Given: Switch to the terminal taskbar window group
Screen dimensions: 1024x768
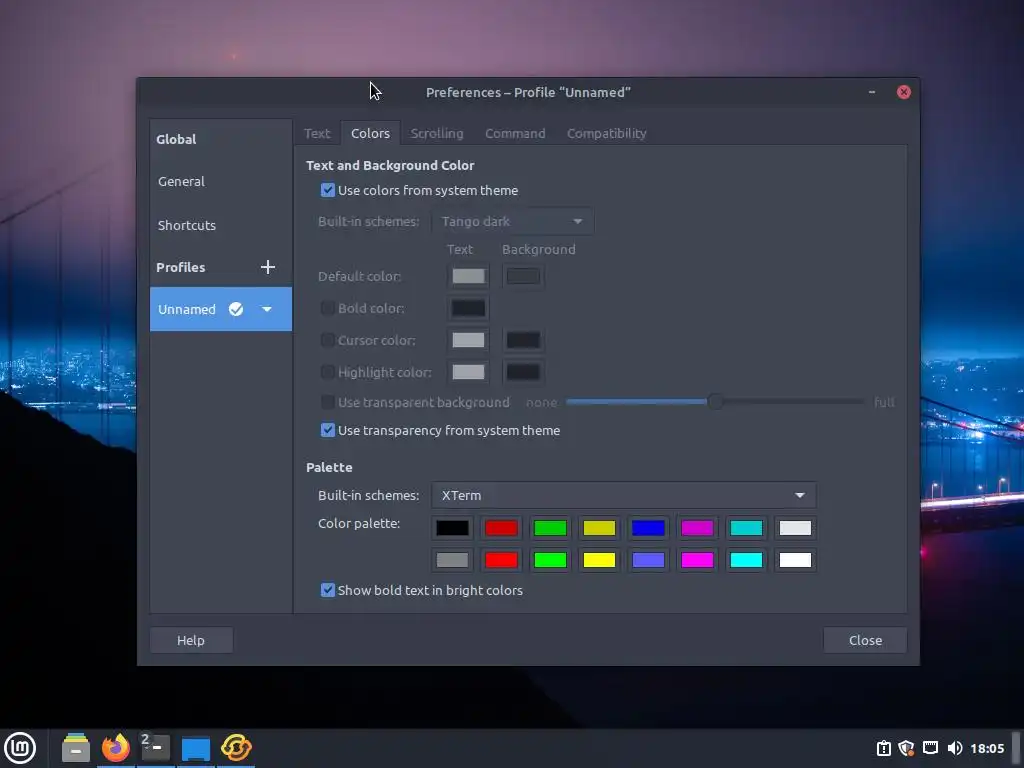Looking at the screenshot, I should (x=155, y=748).
